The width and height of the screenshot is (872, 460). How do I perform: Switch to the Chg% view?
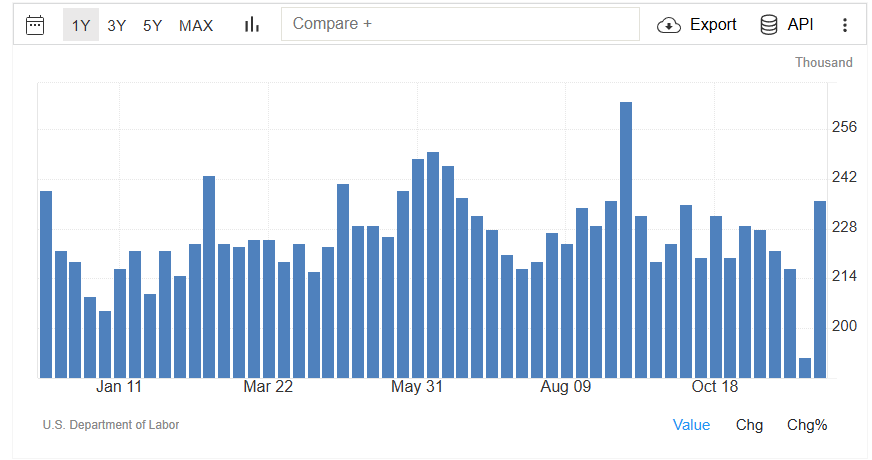coord(807,425)
